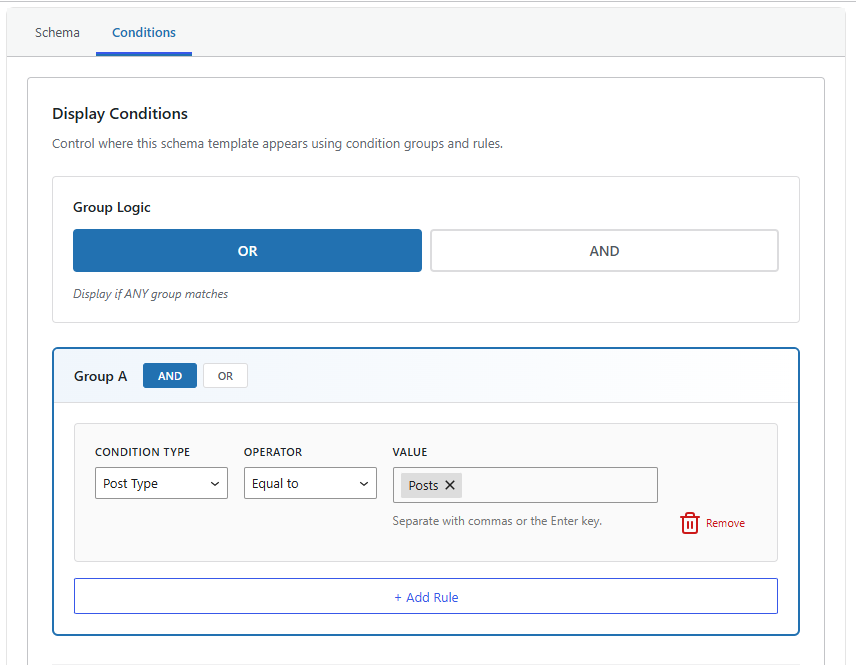Select the Group A header label

tap(100, 376)
